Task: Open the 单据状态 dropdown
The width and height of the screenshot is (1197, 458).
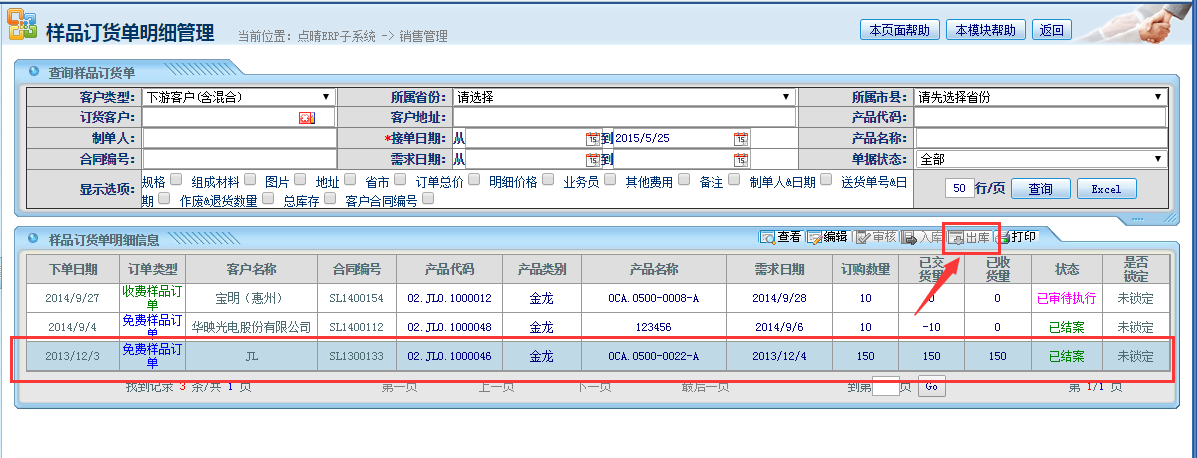Action: (x=1158, y=159)
